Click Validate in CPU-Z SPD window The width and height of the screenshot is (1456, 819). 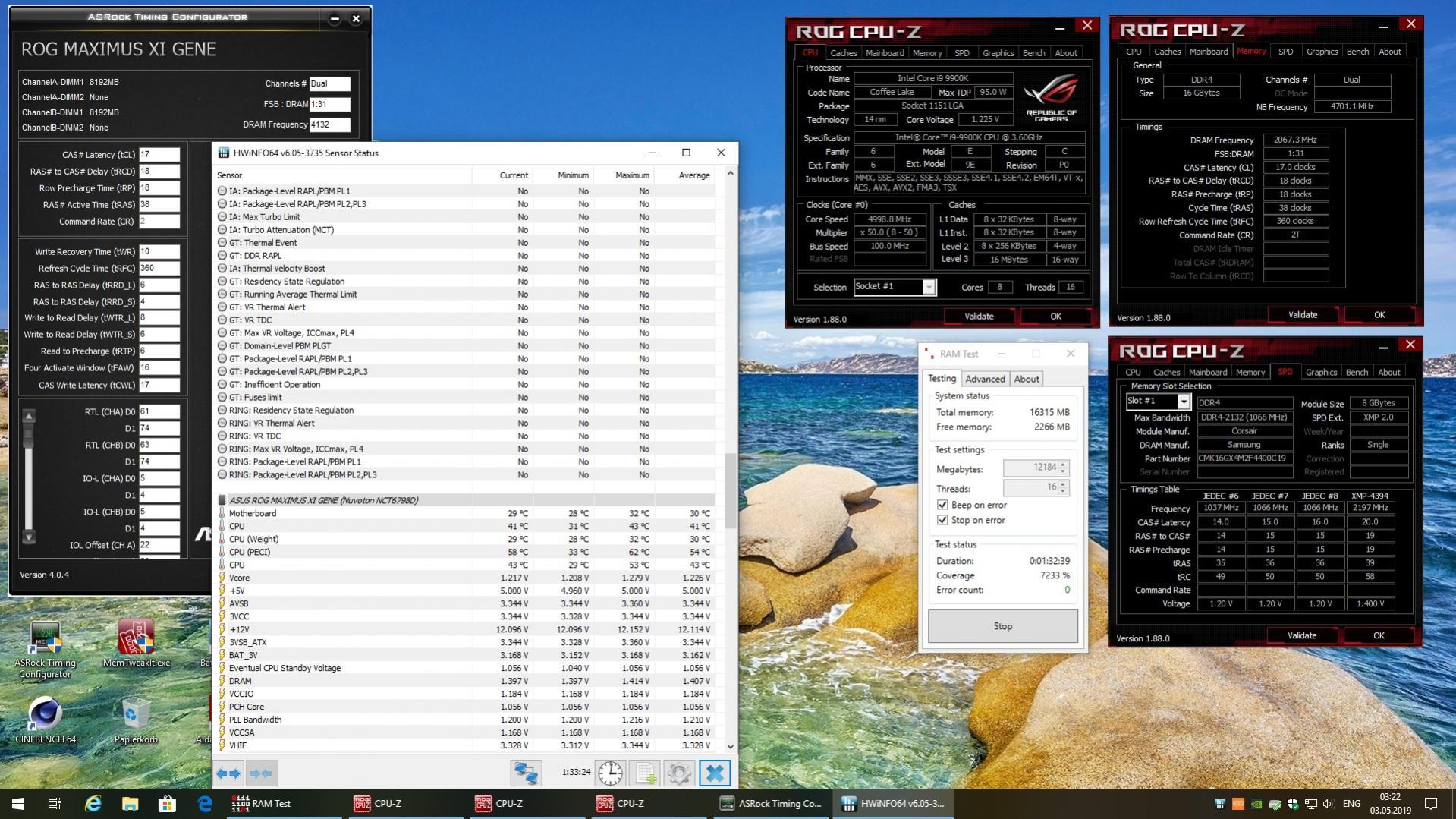(1302, 636)
